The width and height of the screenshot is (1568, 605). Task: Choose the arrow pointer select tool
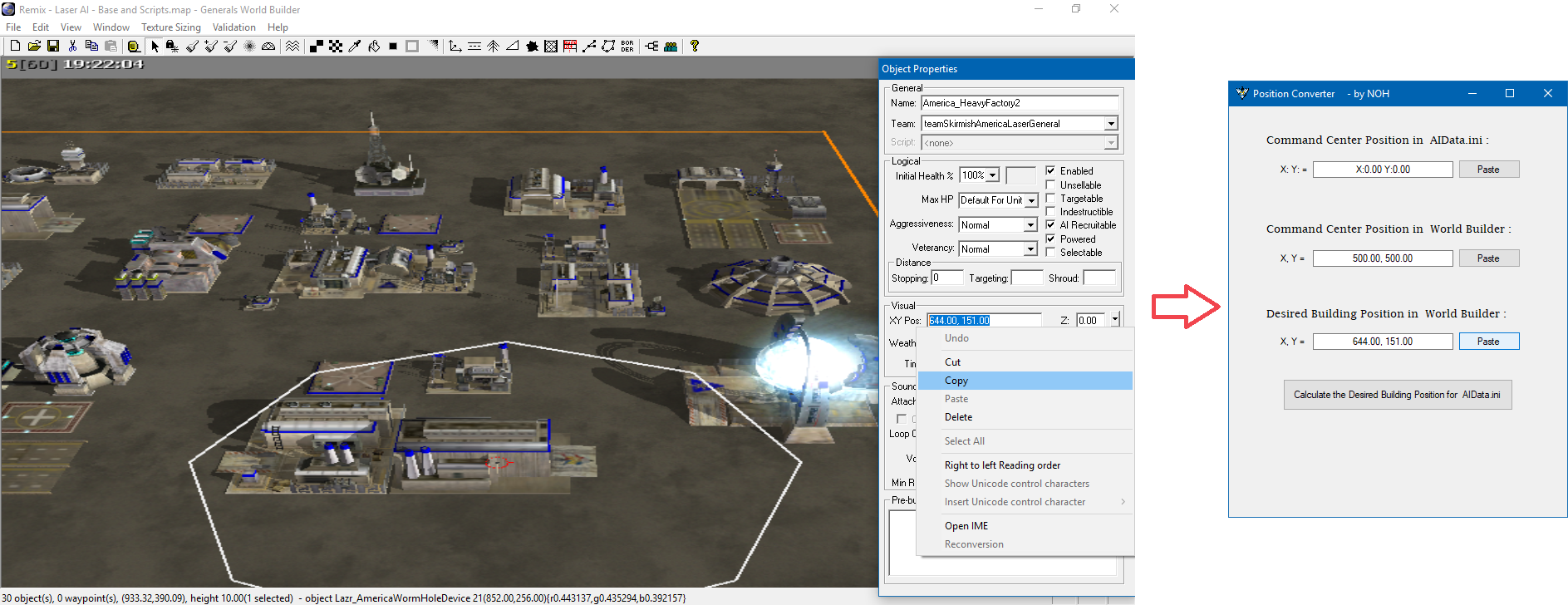click(x=155, y=47)
